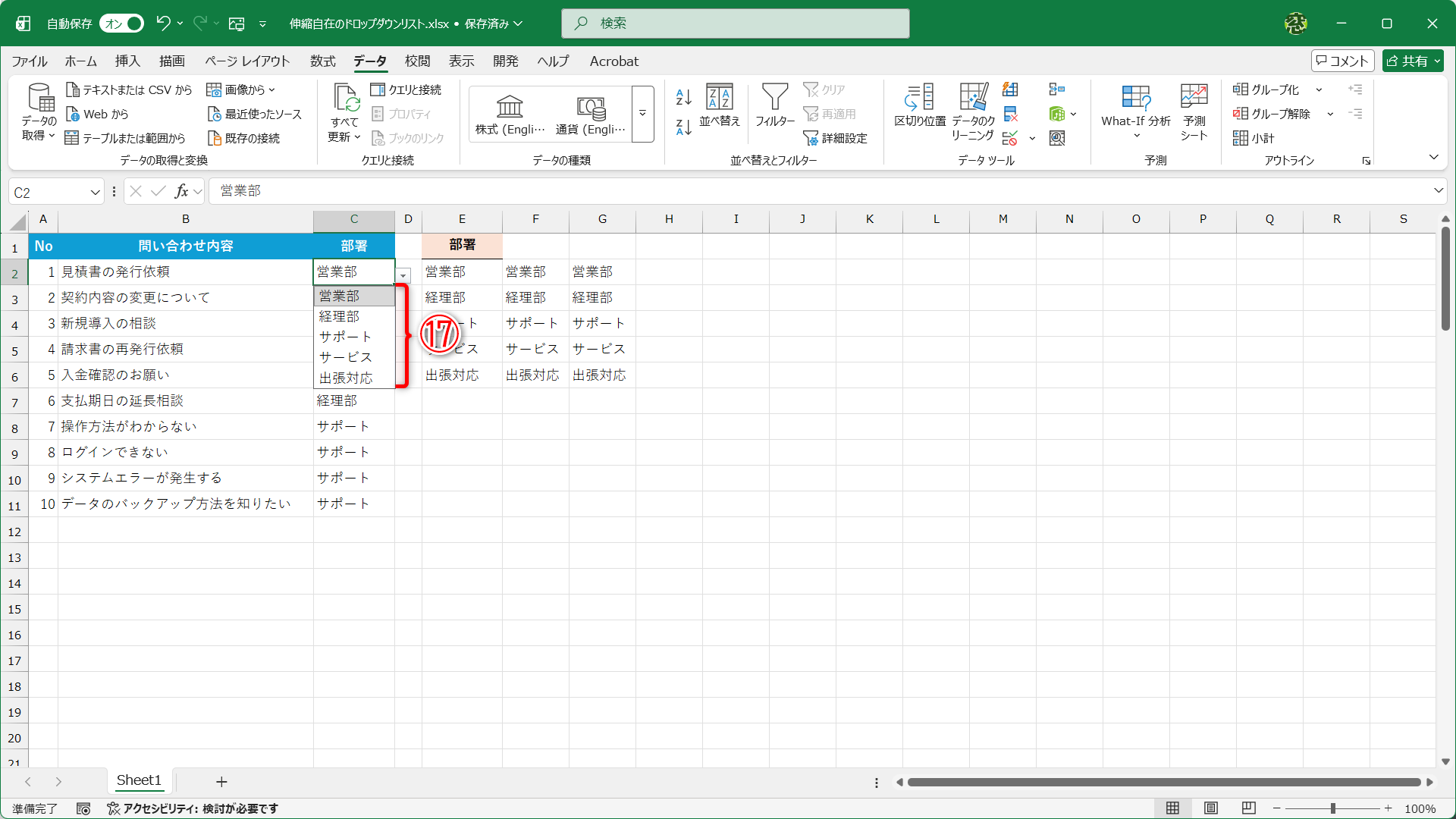Sort ascending with the A-Z icon
Image resolution: width=1456 pixels, height=819 pixels.
(682, 96)
